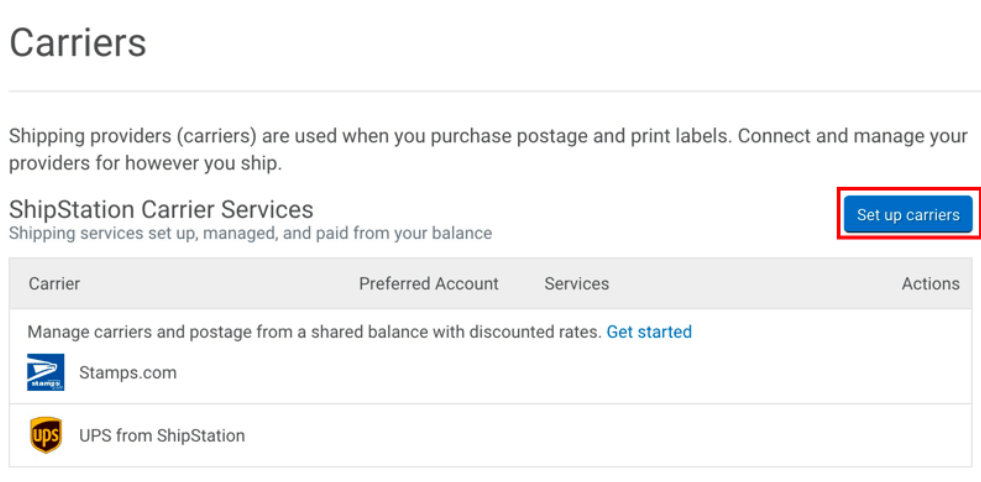
Task: Click the divider line below the Carriers title
Action: 490,91
